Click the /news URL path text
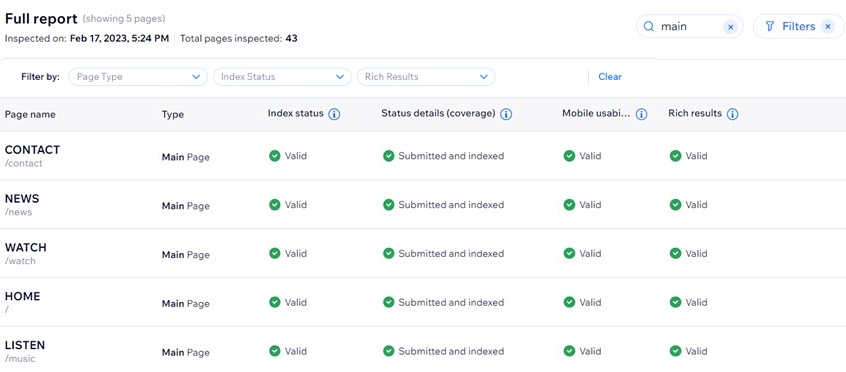 pos(18,212)
